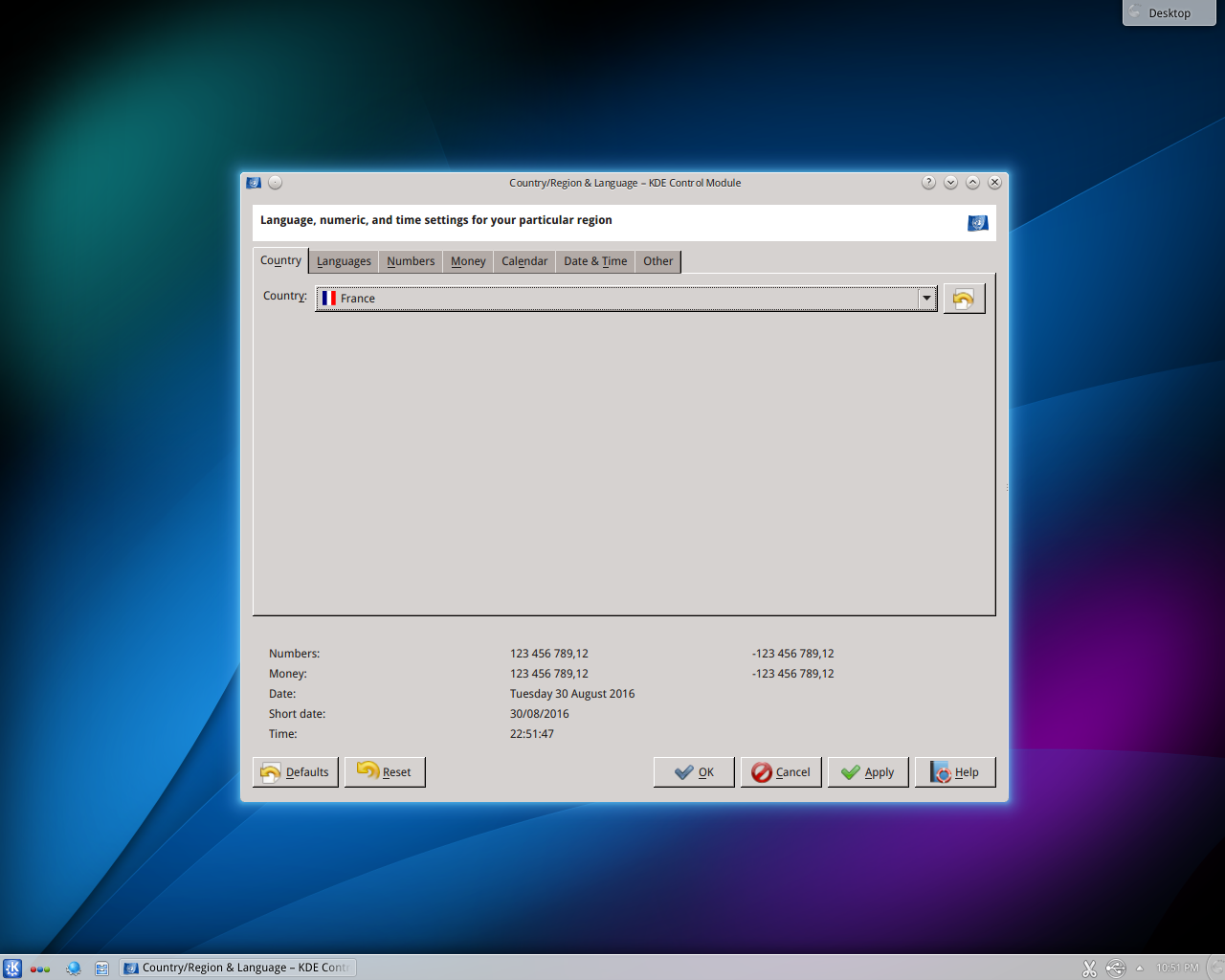Minimize the KDE Control Module window
1225x980 pixels.
[x=950, y=183]
